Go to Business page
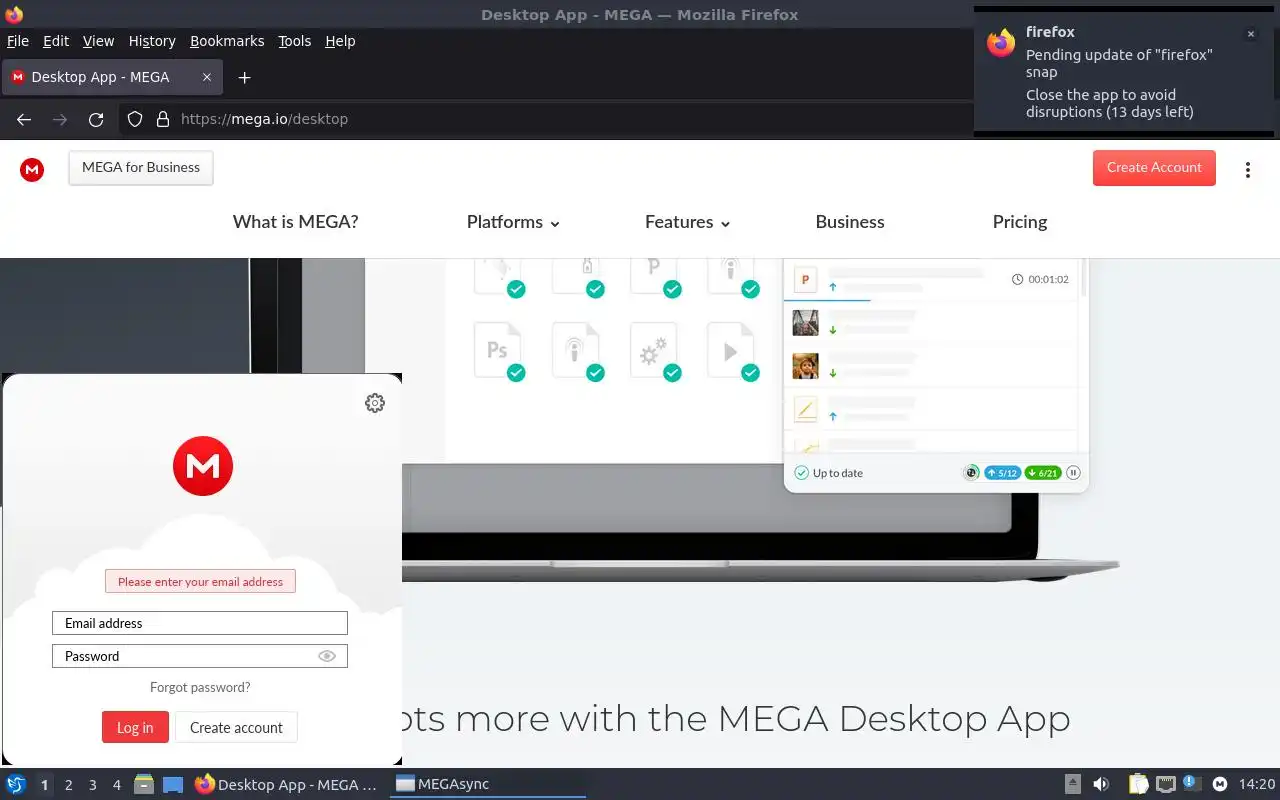Image resolution: width=1280 pixels, height=800 pixels. (850, 222)
